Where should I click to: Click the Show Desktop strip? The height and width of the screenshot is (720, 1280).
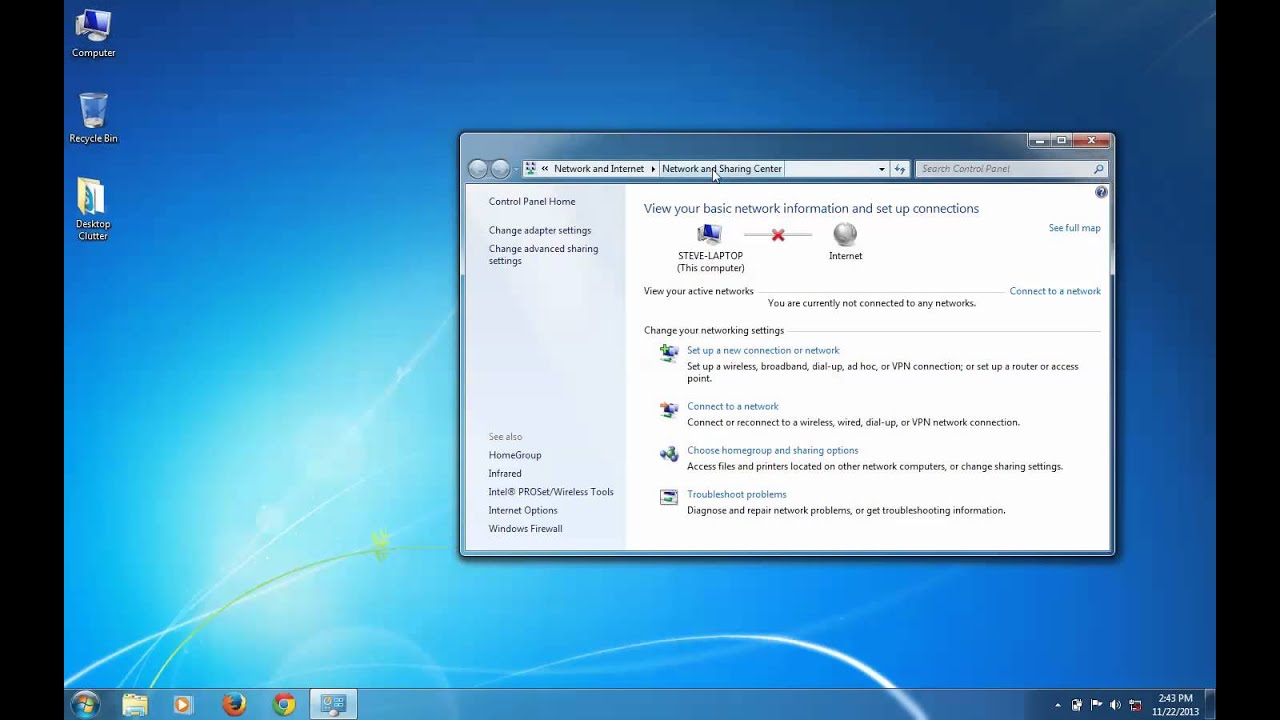click(1210, 705)
